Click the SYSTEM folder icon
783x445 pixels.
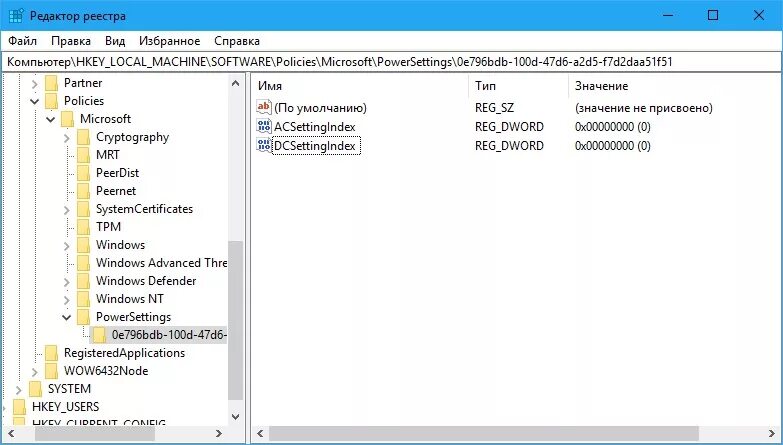point(35,389)
